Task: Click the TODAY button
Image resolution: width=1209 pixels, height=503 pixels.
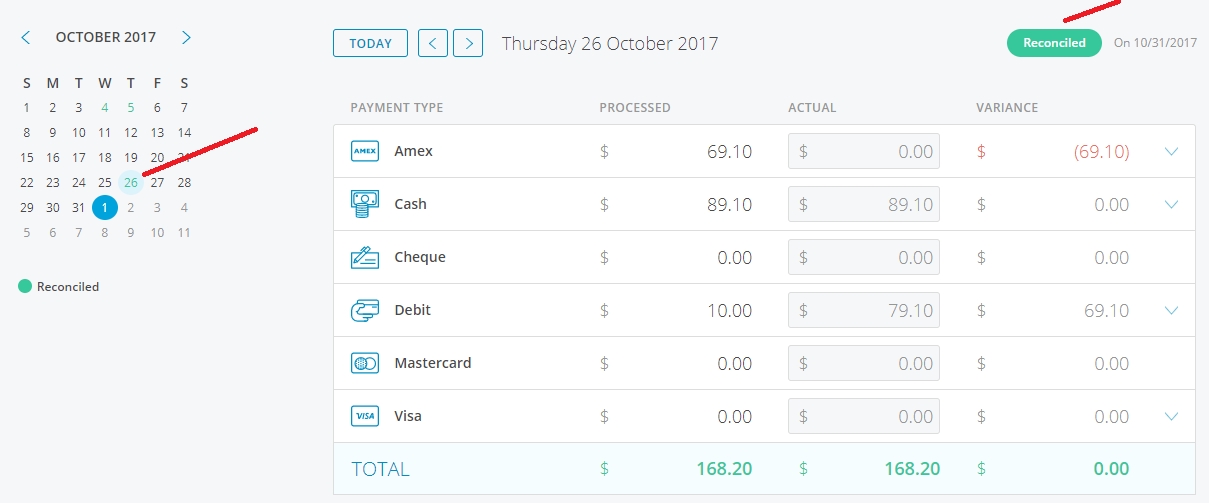Action: pyautogui.click(x=370, y=43)
